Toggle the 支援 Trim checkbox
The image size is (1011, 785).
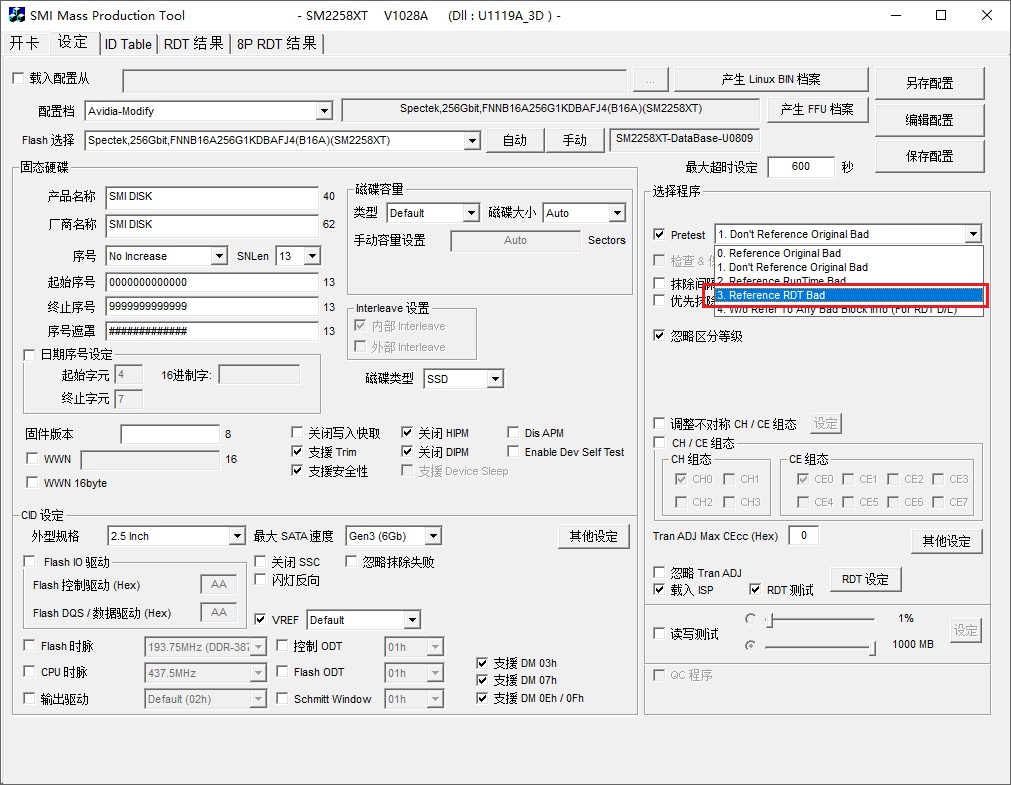pyautogui.click(x=298, y=452)
